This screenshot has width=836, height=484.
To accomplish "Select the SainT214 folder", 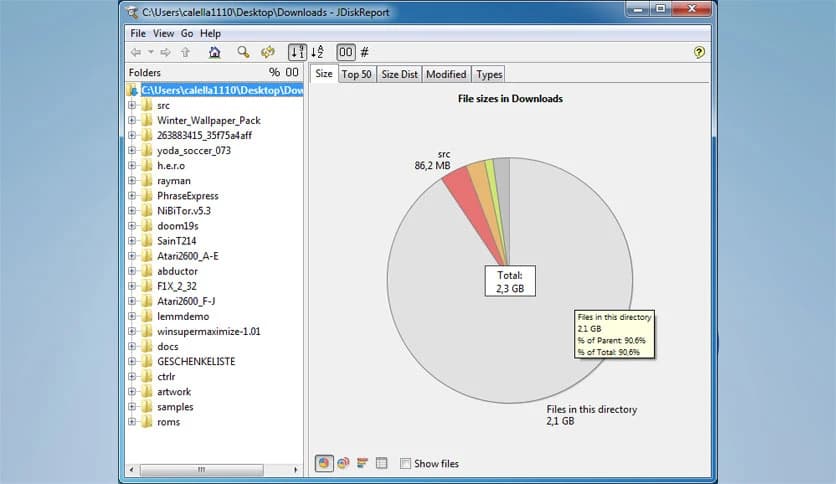I will pyautogui.click(x=176, y=241).
